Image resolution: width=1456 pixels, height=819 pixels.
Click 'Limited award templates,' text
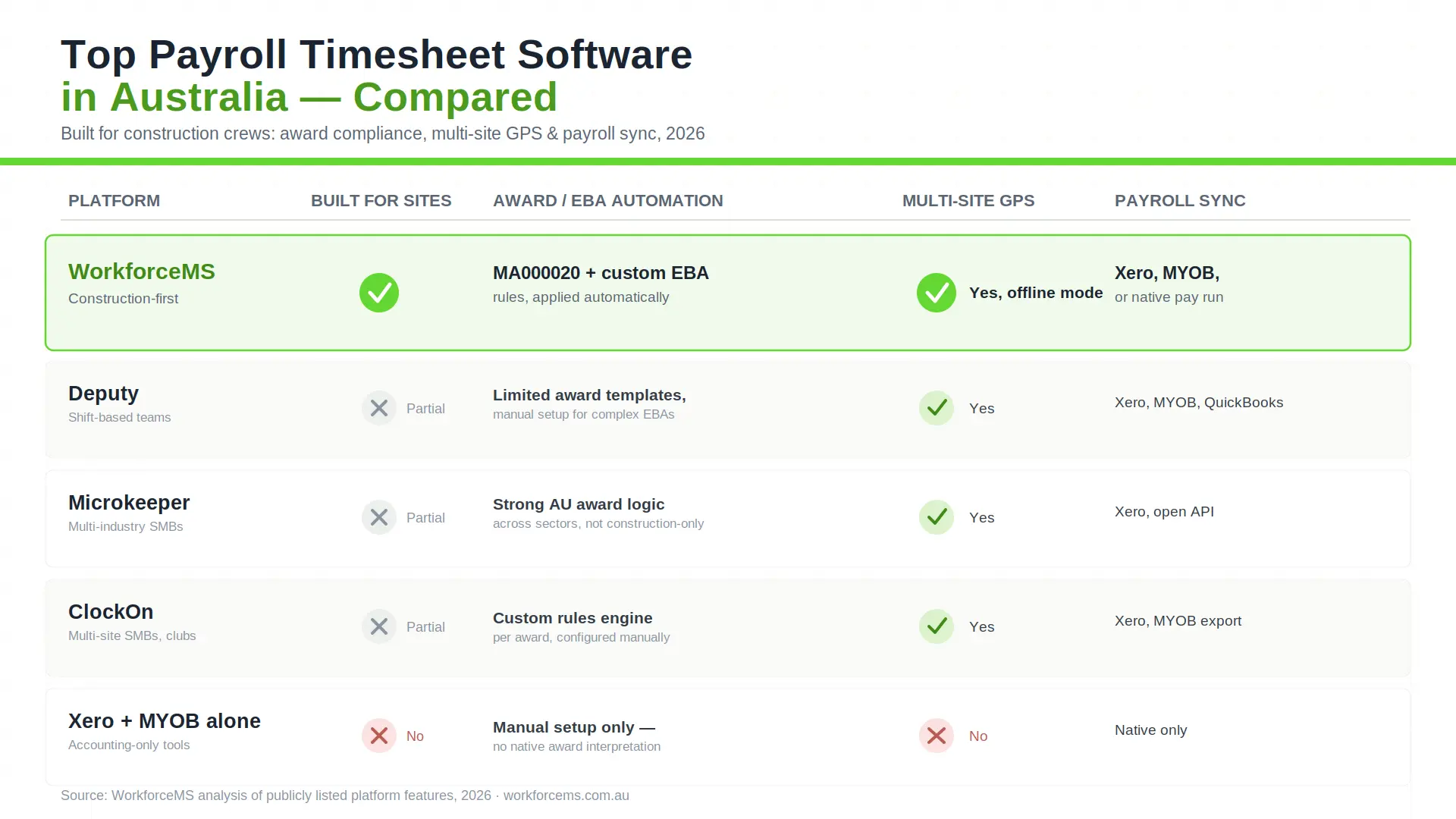pyautogui.click(x=589, y=395)
